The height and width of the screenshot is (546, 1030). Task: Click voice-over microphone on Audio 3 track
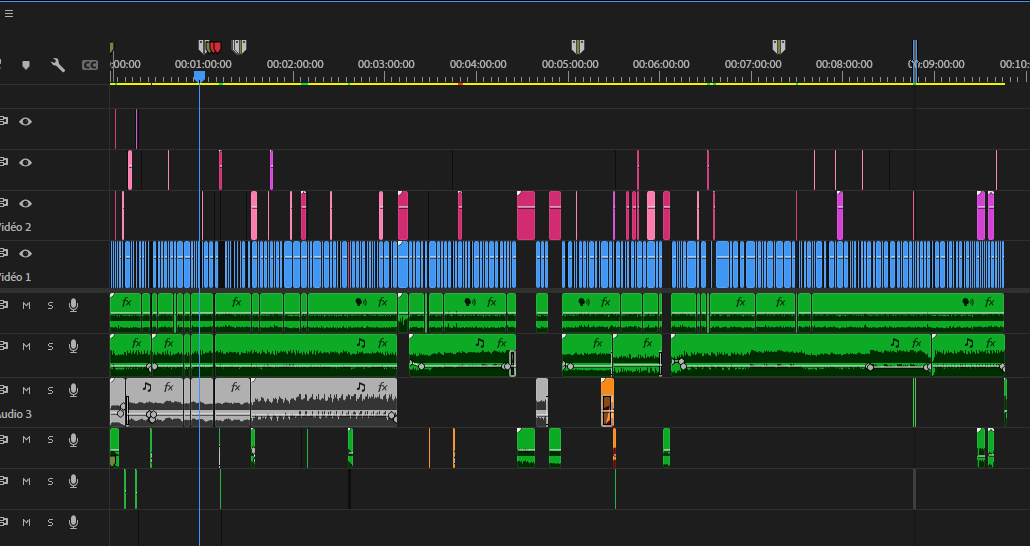pos(74,390)
